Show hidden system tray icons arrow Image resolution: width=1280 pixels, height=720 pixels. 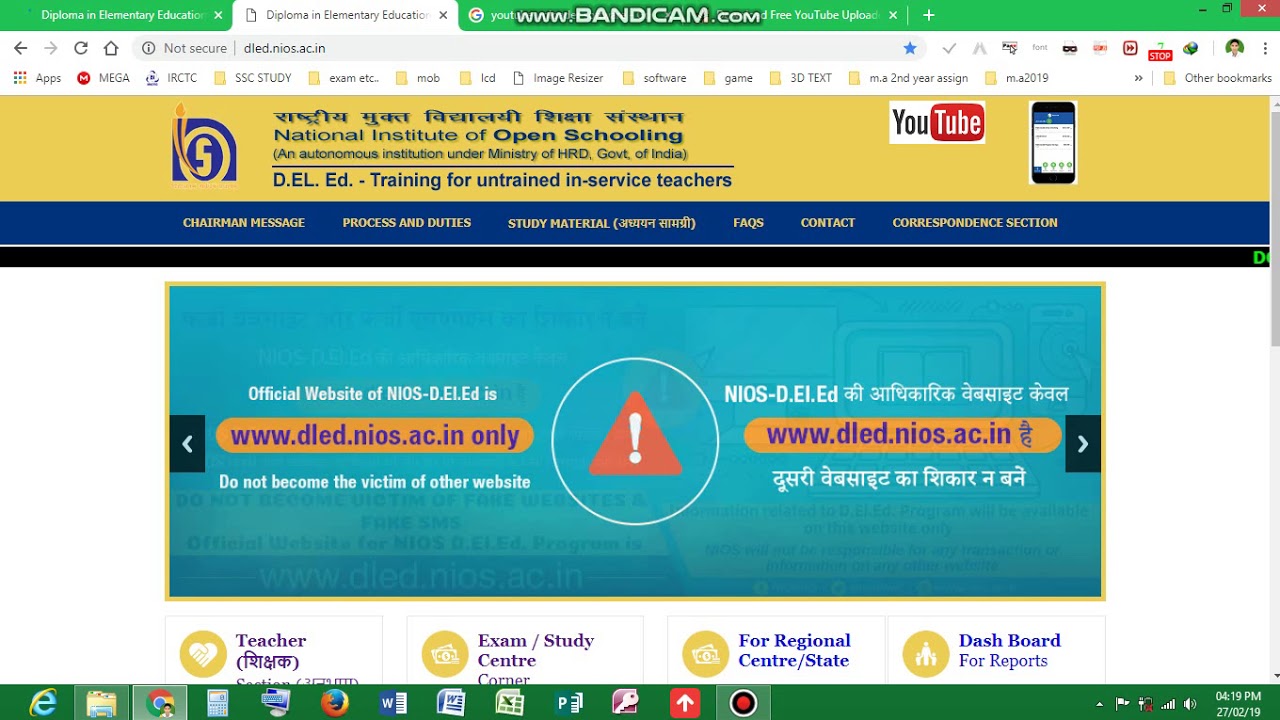pos(1099,704)
